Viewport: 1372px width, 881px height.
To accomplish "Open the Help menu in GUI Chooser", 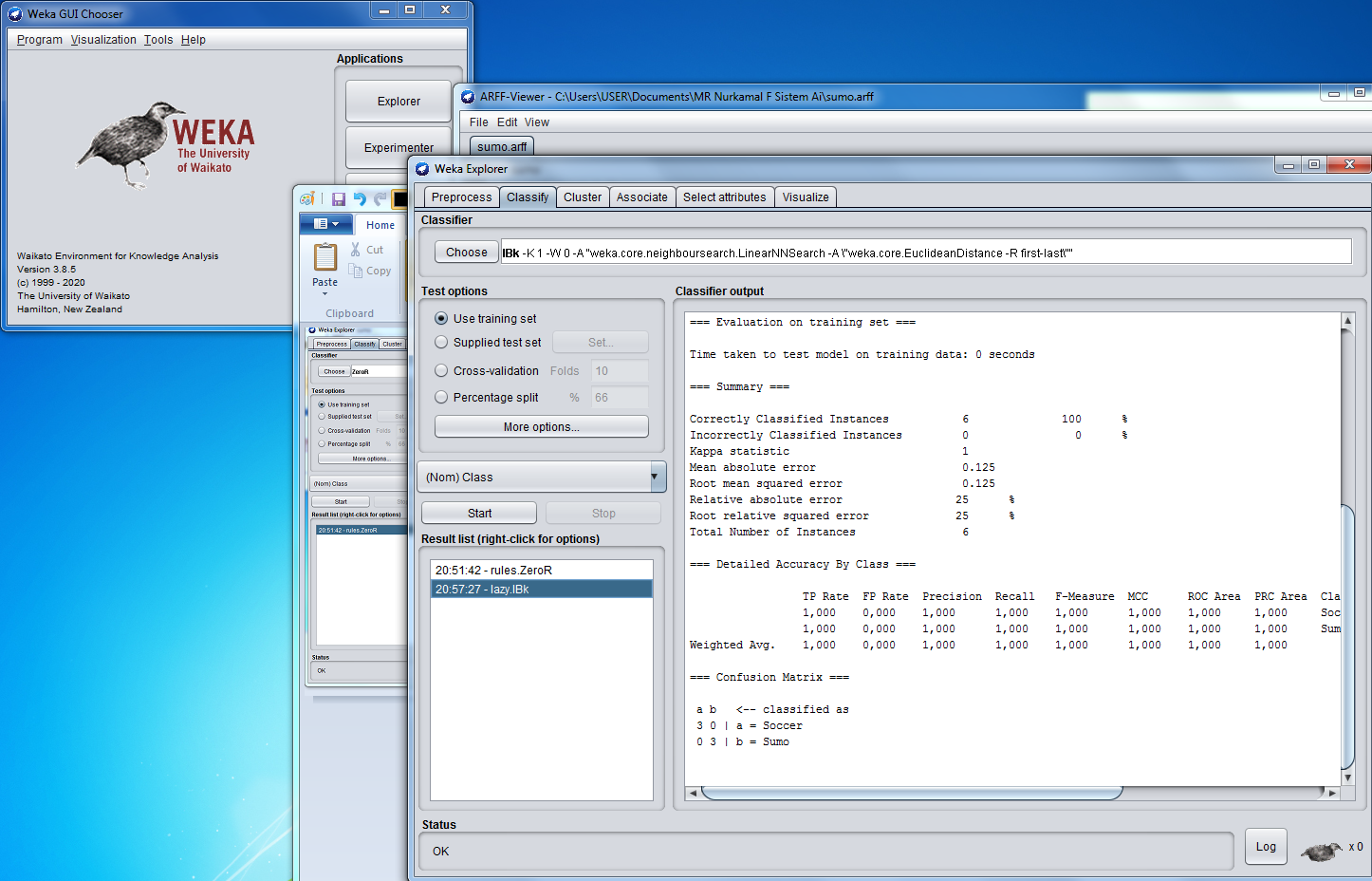I will pyautogui.click(x=194, y=40).
